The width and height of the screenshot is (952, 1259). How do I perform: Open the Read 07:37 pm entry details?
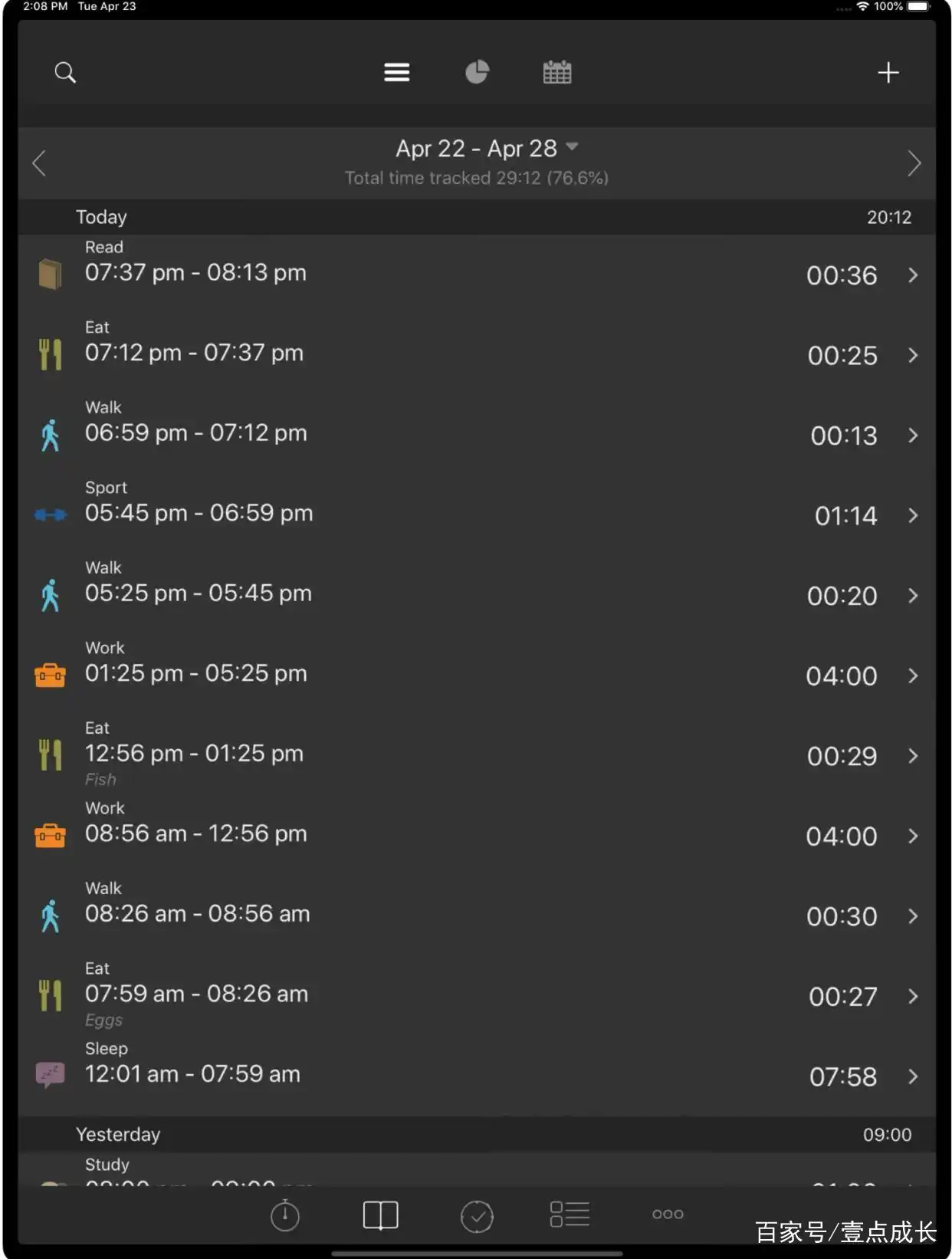[x=912, y=275]
